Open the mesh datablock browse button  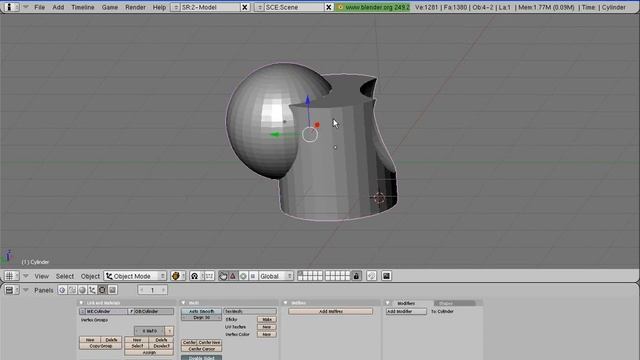click(82, 311)
